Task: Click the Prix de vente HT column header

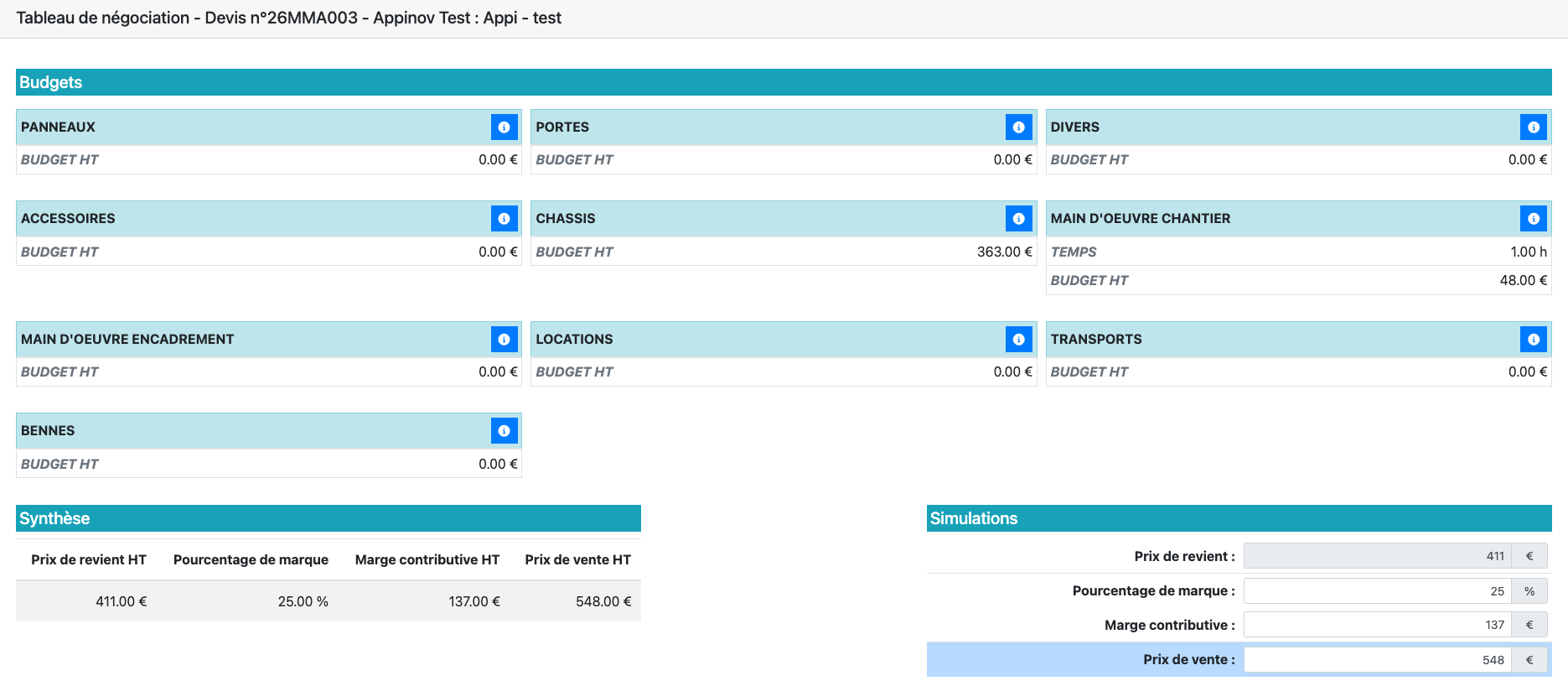Action: 577,559
